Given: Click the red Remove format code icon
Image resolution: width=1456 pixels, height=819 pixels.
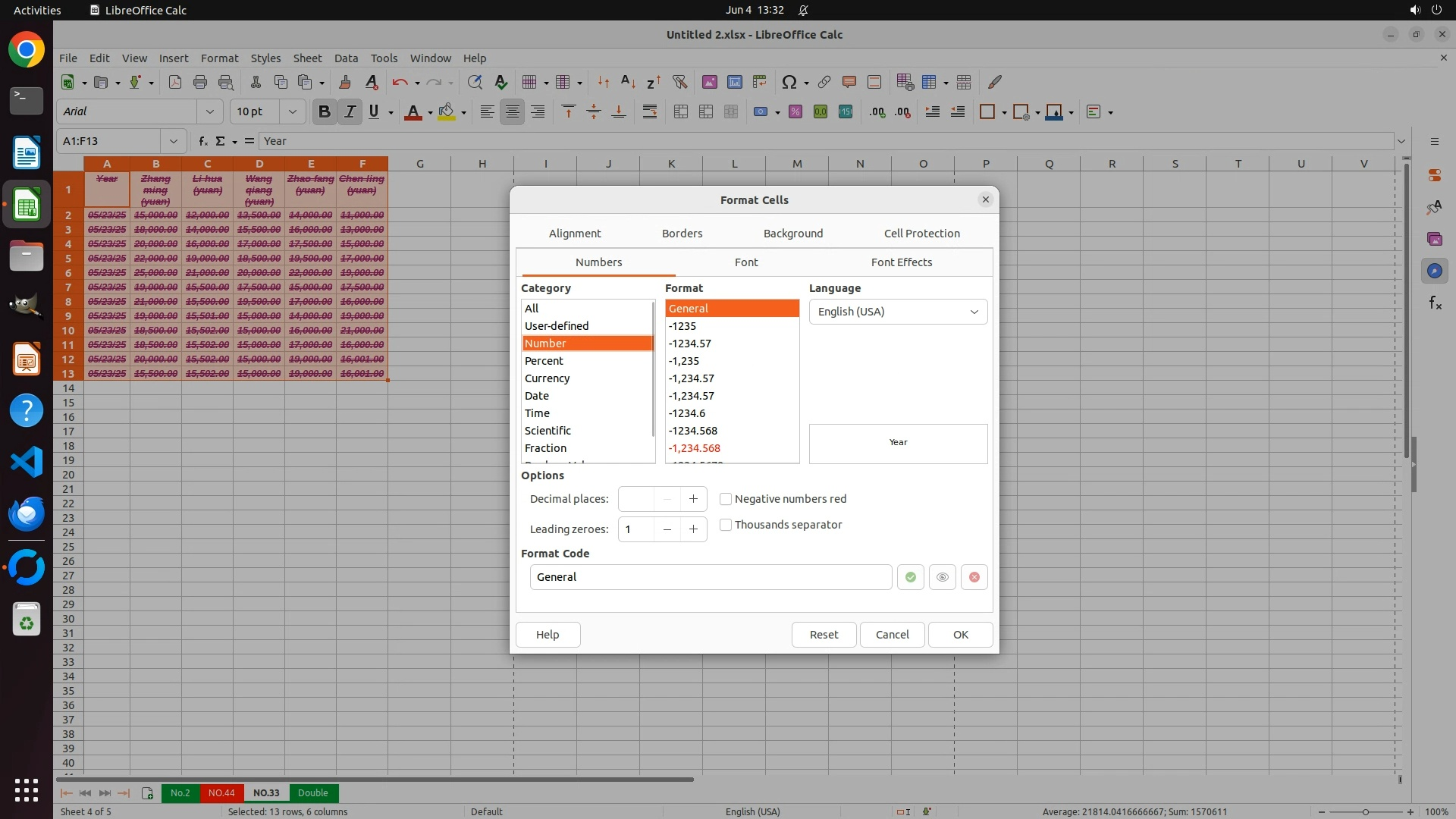Looking at the screenshot, I should click(x=974, y=577).
